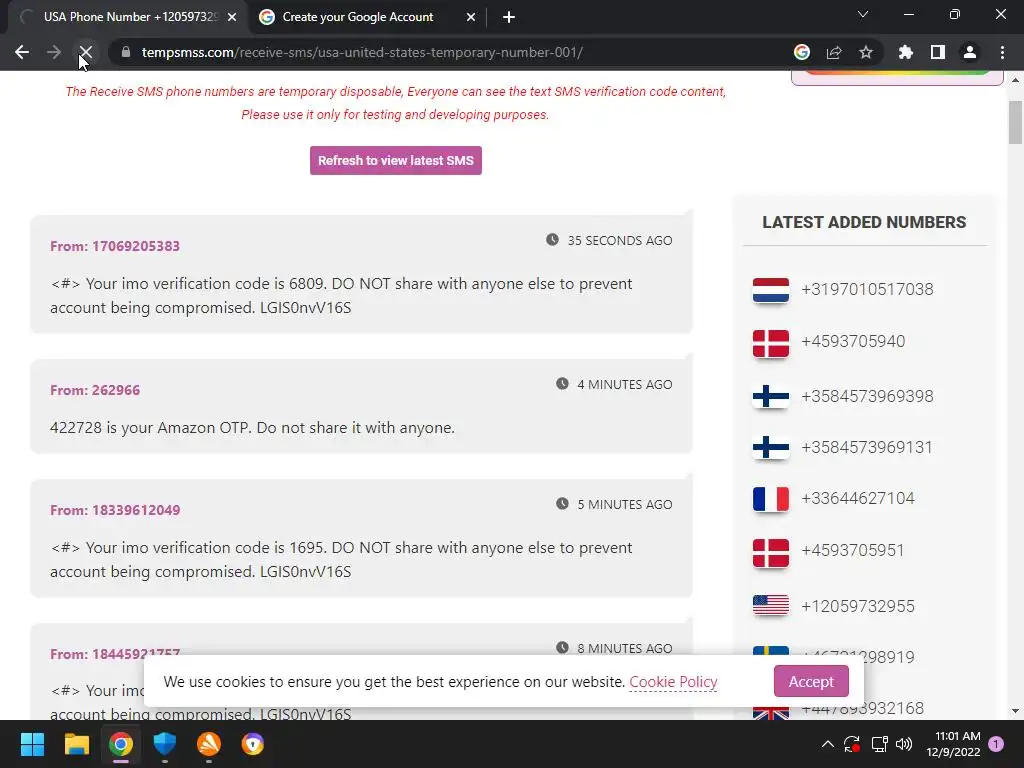
Task: Click the France flag icon
Action: (x=771, y=499)
